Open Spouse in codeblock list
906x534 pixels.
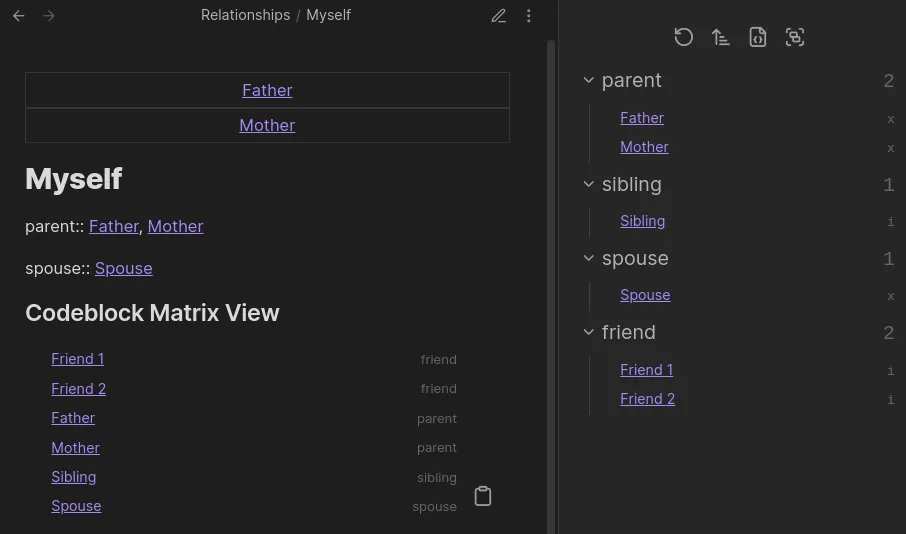click(x=76, y=506)
